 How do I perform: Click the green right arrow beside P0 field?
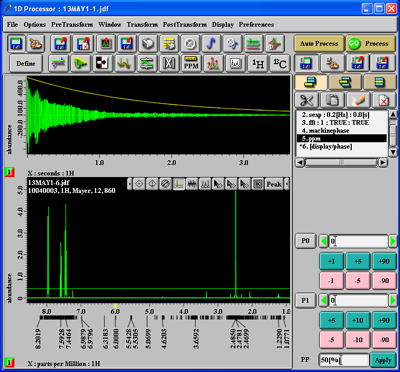[393, 241]
